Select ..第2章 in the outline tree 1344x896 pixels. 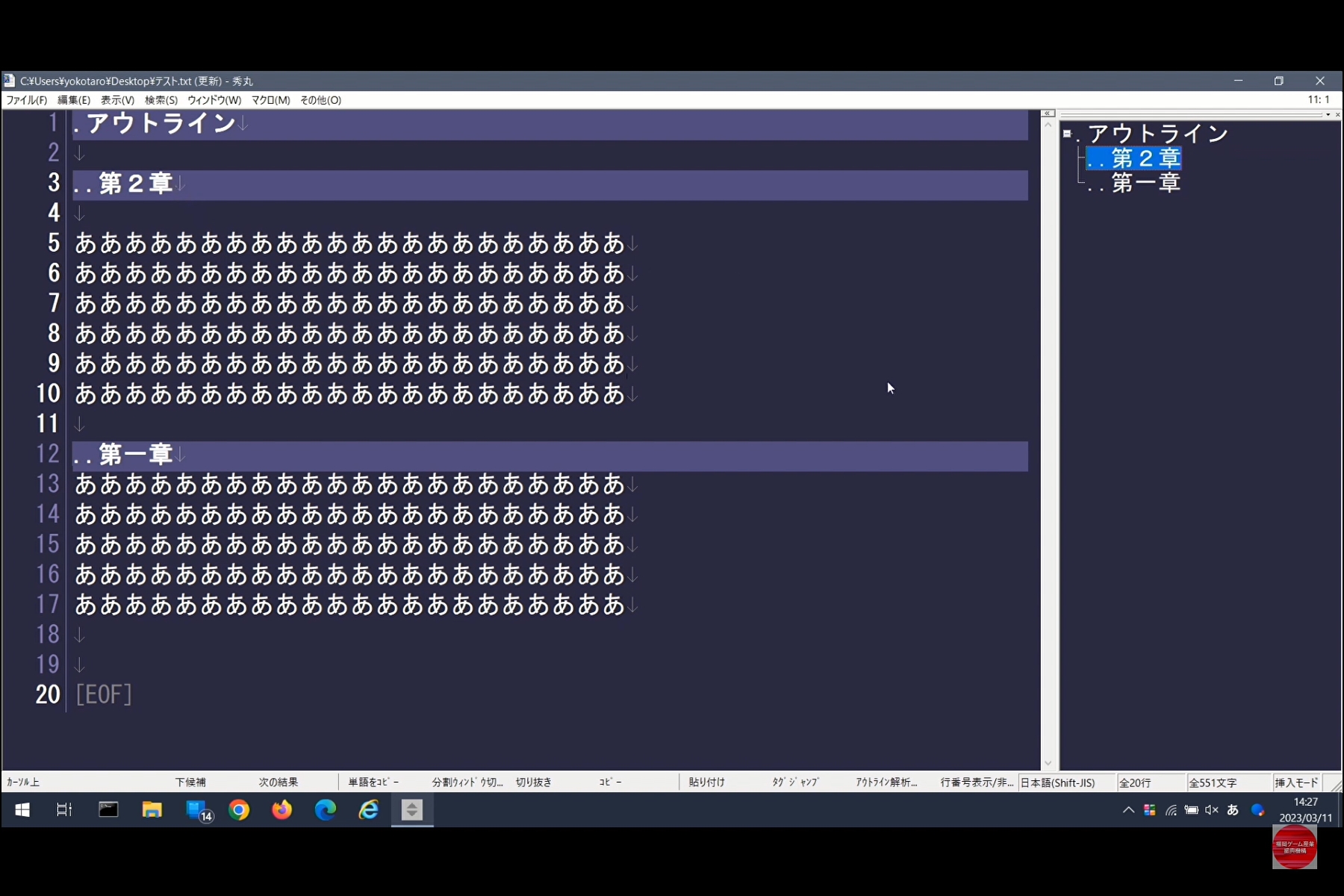pos(1133,158)
